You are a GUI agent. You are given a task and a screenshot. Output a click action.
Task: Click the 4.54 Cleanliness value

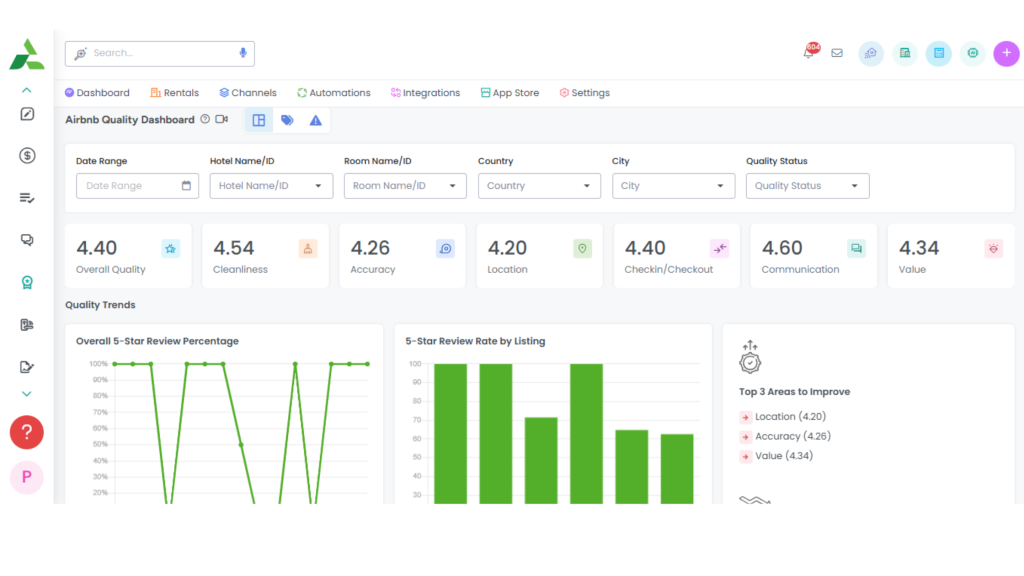pos(234,248)
